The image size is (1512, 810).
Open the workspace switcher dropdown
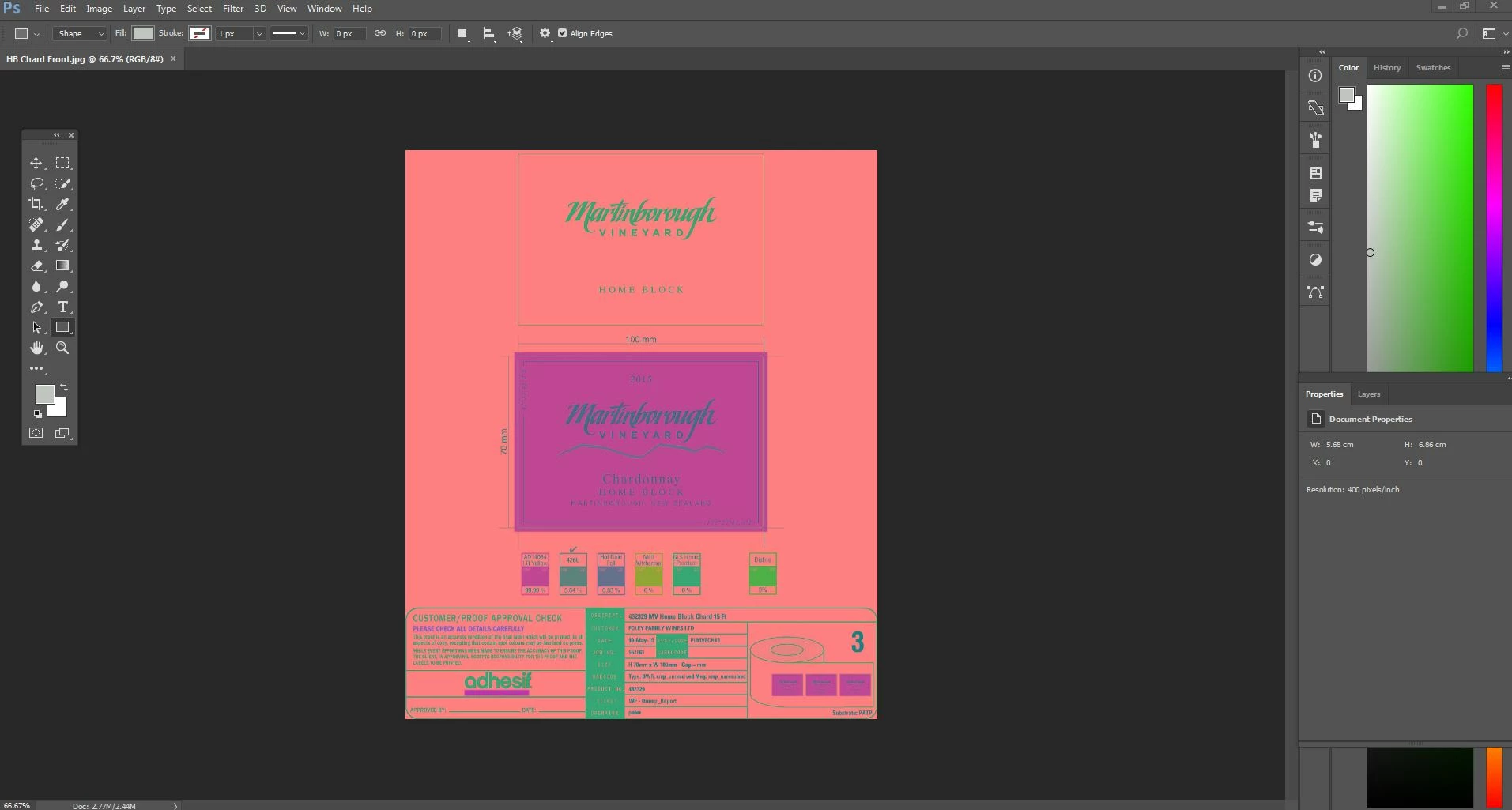coord(1494,33)
